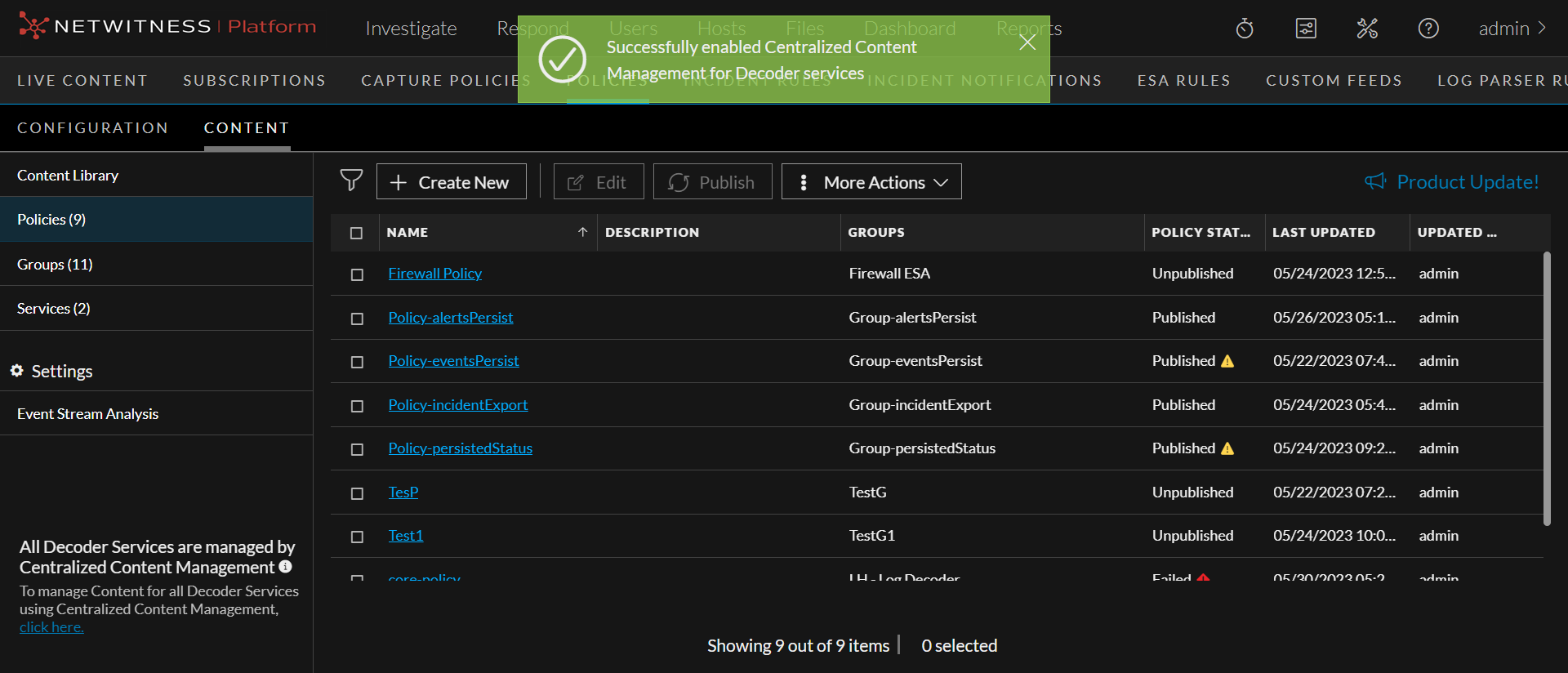This screenshot has width=1568, height=673.
Task: Click the Publish button
Action: (713, 181)
